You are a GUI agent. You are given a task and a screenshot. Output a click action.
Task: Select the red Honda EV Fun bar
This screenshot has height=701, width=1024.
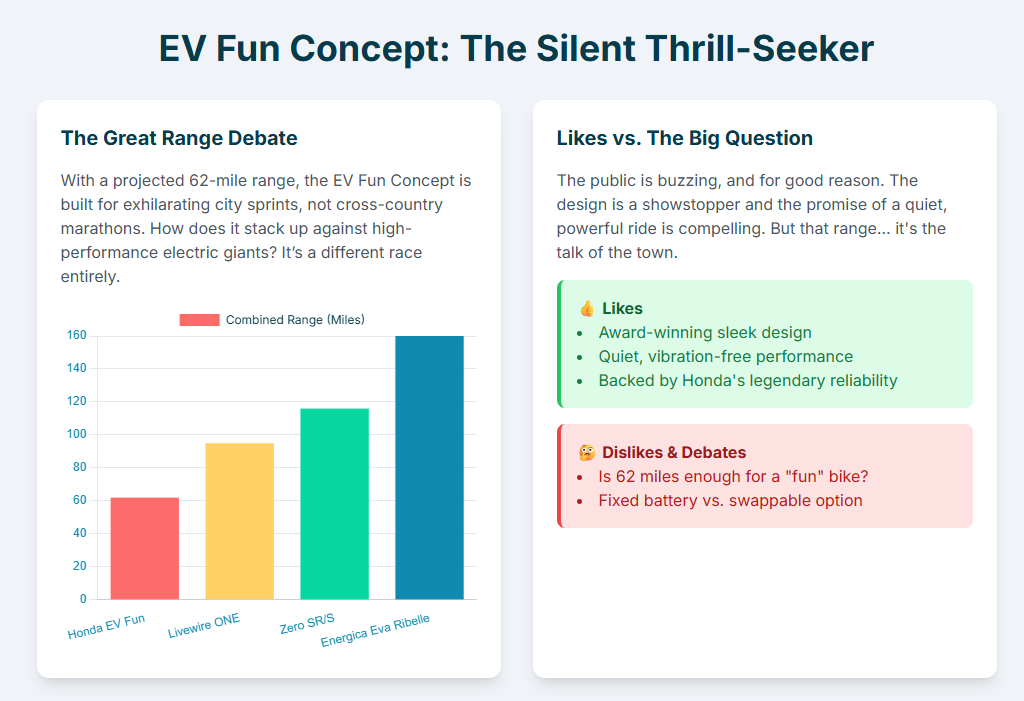tap(145, 548)
